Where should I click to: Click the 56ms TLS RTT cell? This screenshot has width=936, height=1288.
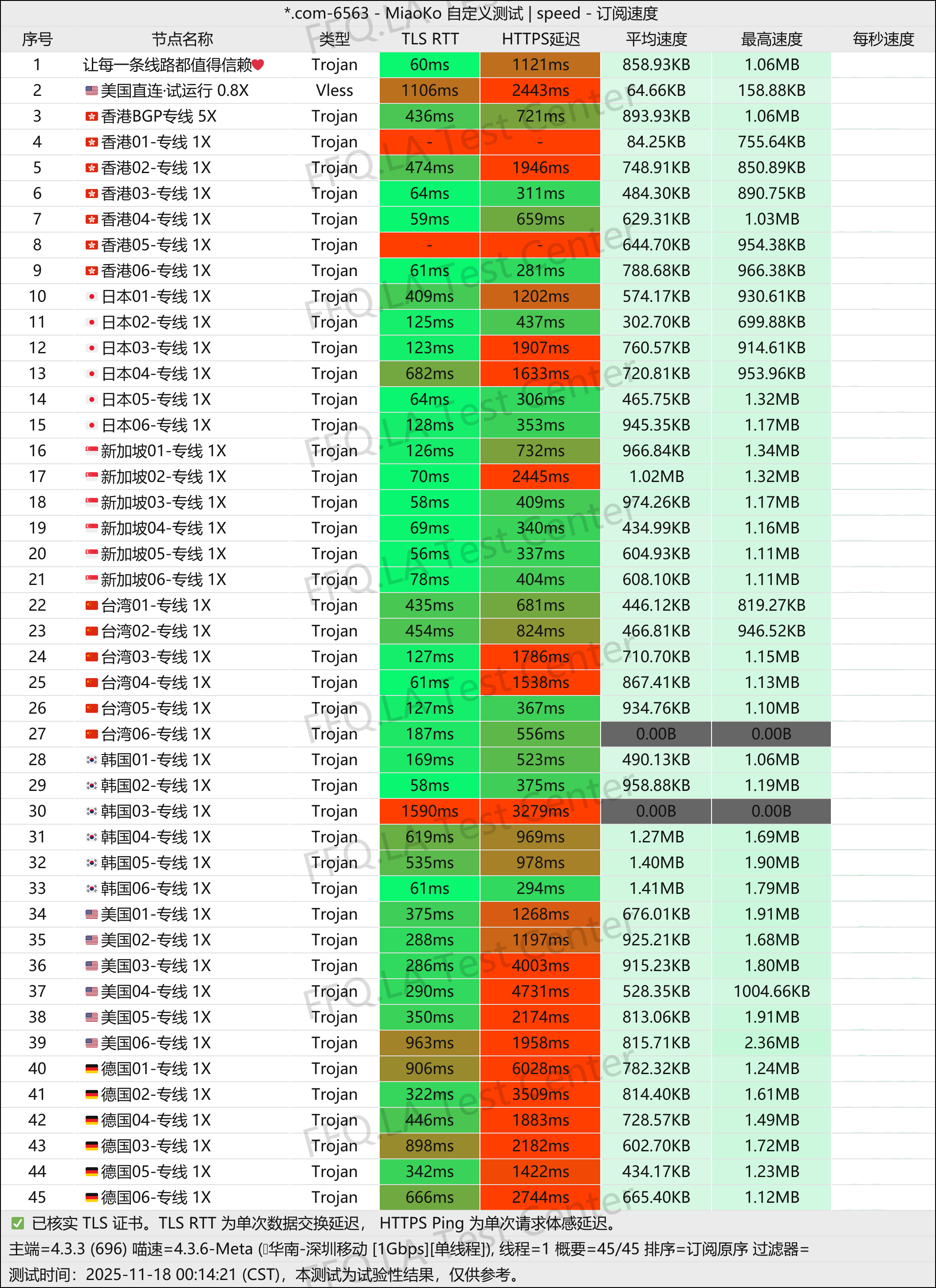(430, 554)
